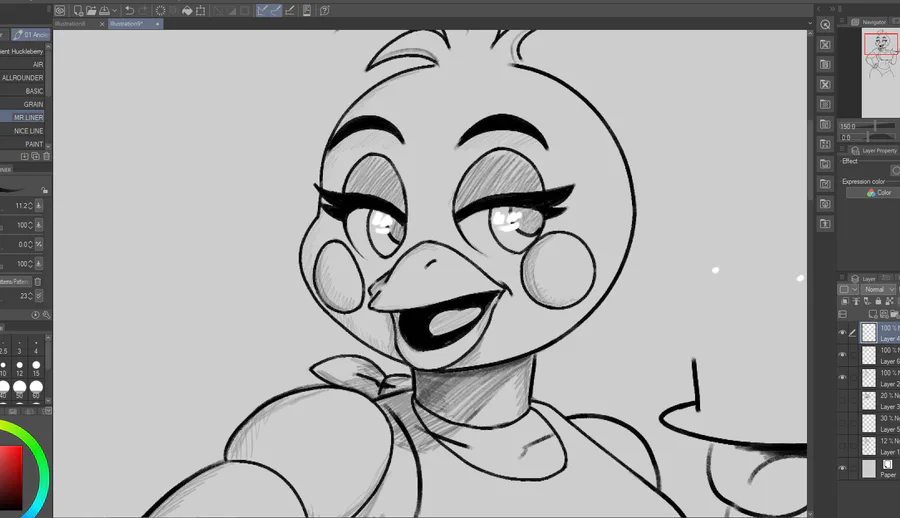Expand the stabilization options chevron

click(39, 296)
